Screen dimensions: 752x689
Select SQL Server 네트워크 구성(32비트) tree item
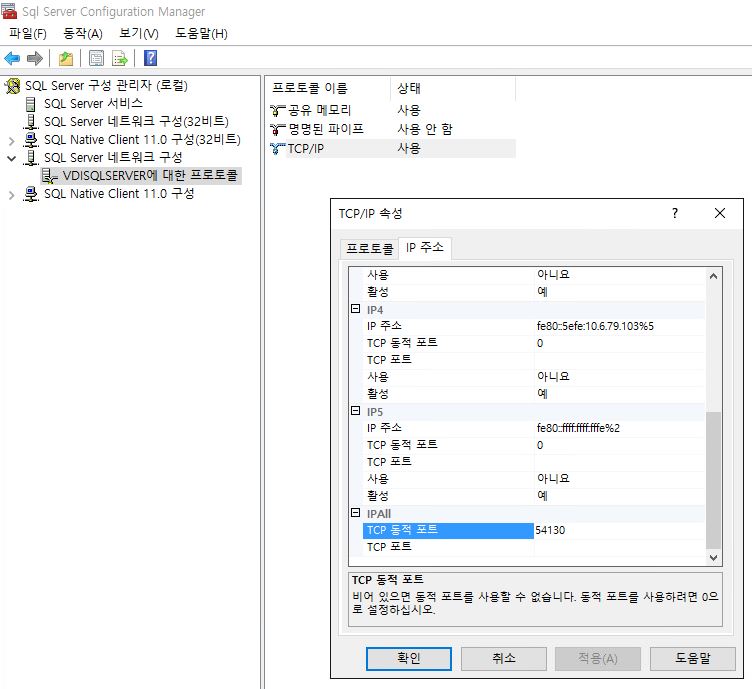pyautogui.click(x=136, y=122)
